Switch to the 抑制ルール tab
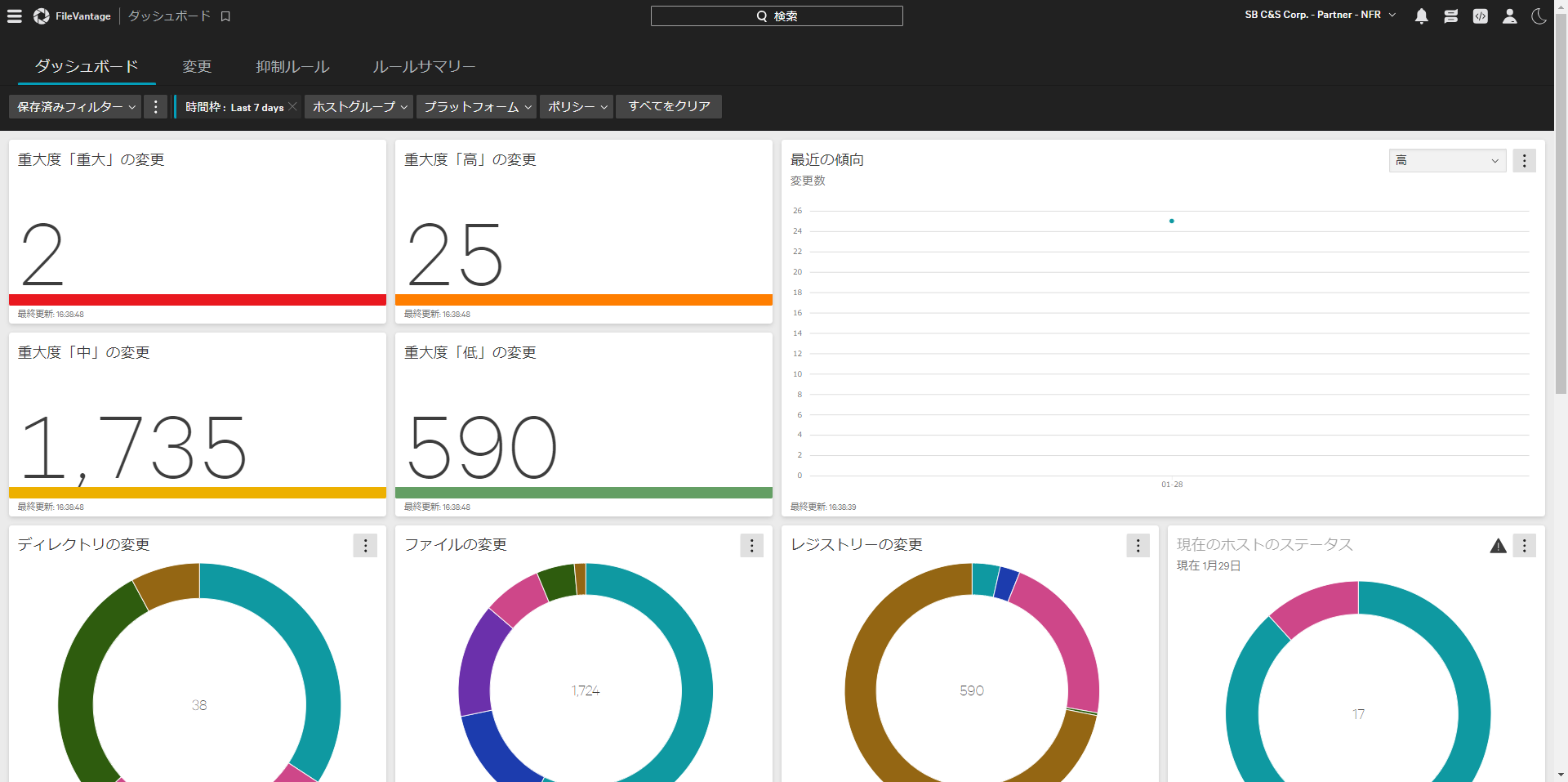The width and height of the screenshot is (1568, 782). (x=292, y=67)
